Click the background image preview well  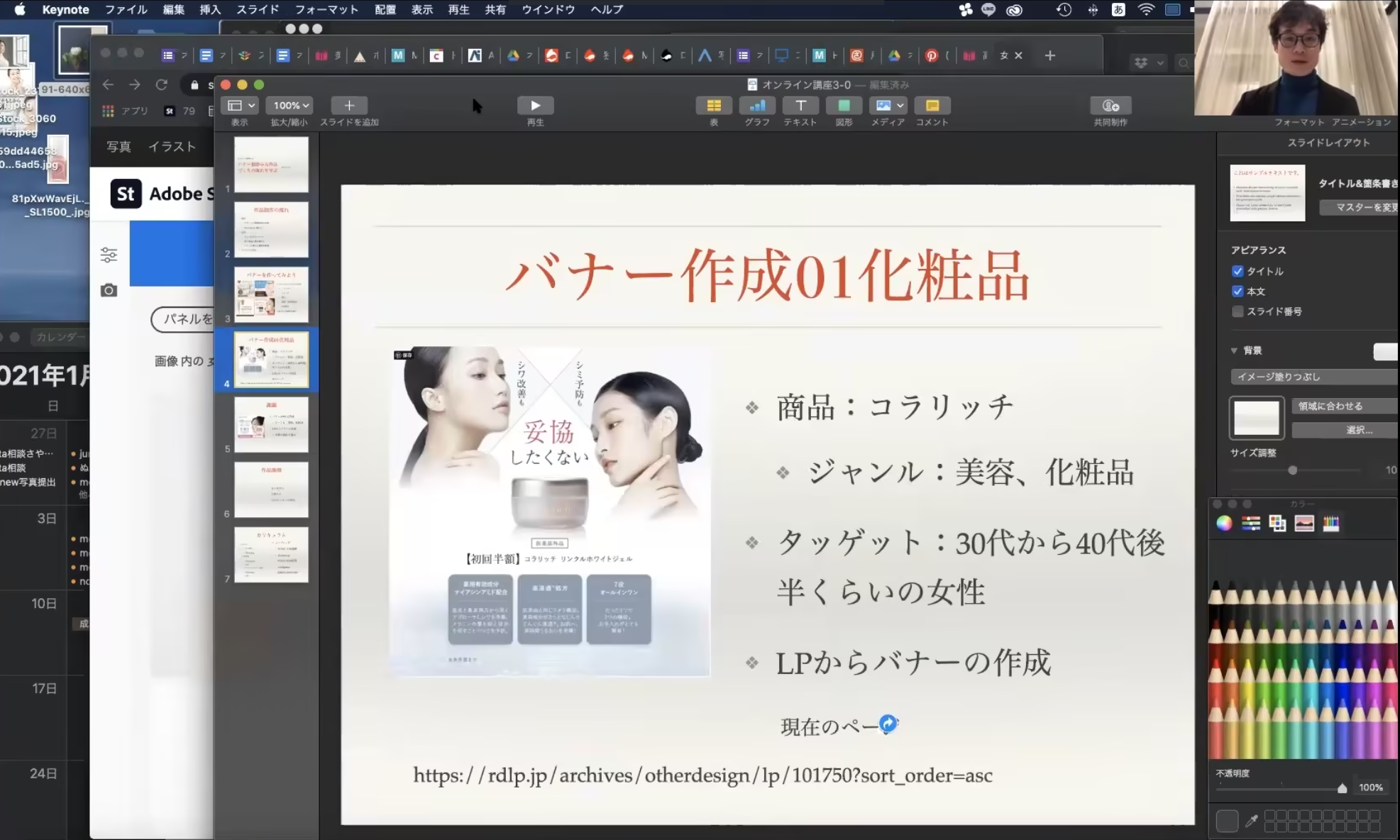pos(1257,417)
